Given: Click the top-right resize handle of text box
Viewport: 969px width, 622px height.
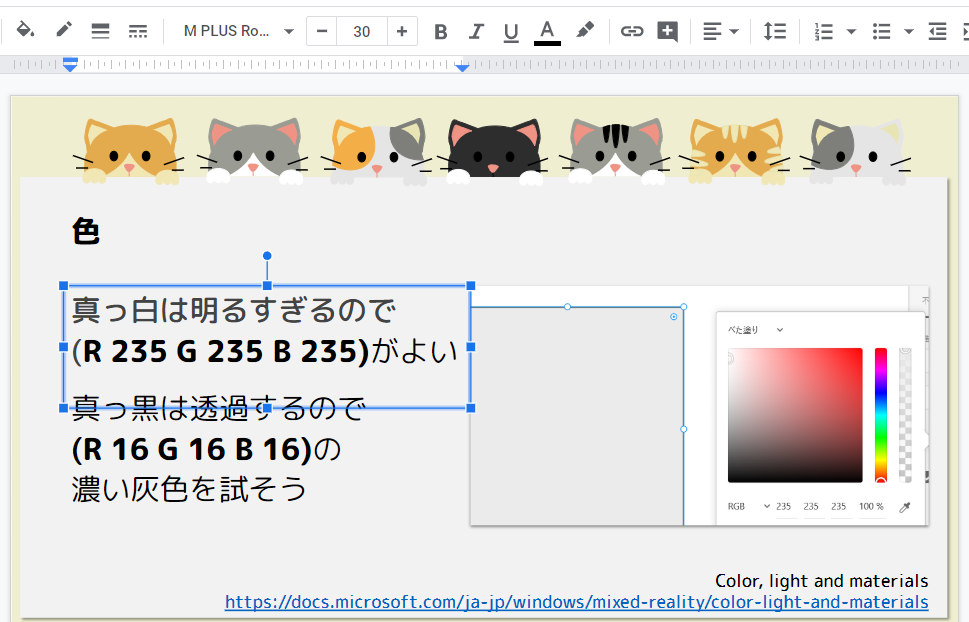Looking at the screenshot, I should [x=471, y=286].
